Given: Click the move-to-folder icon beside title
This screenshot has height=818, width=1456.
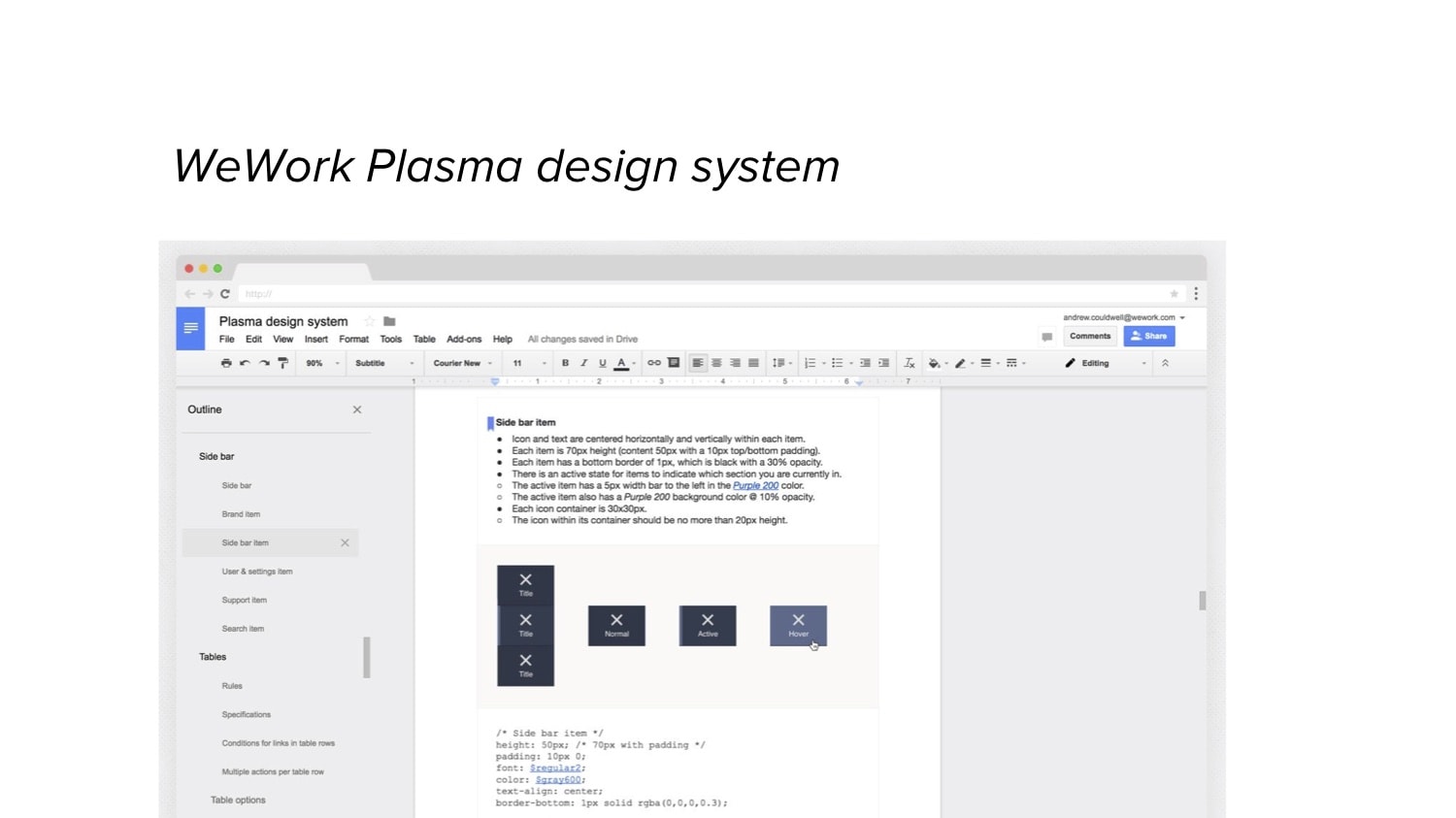Looking at the screenshot, I should click(x=389, y=321).
